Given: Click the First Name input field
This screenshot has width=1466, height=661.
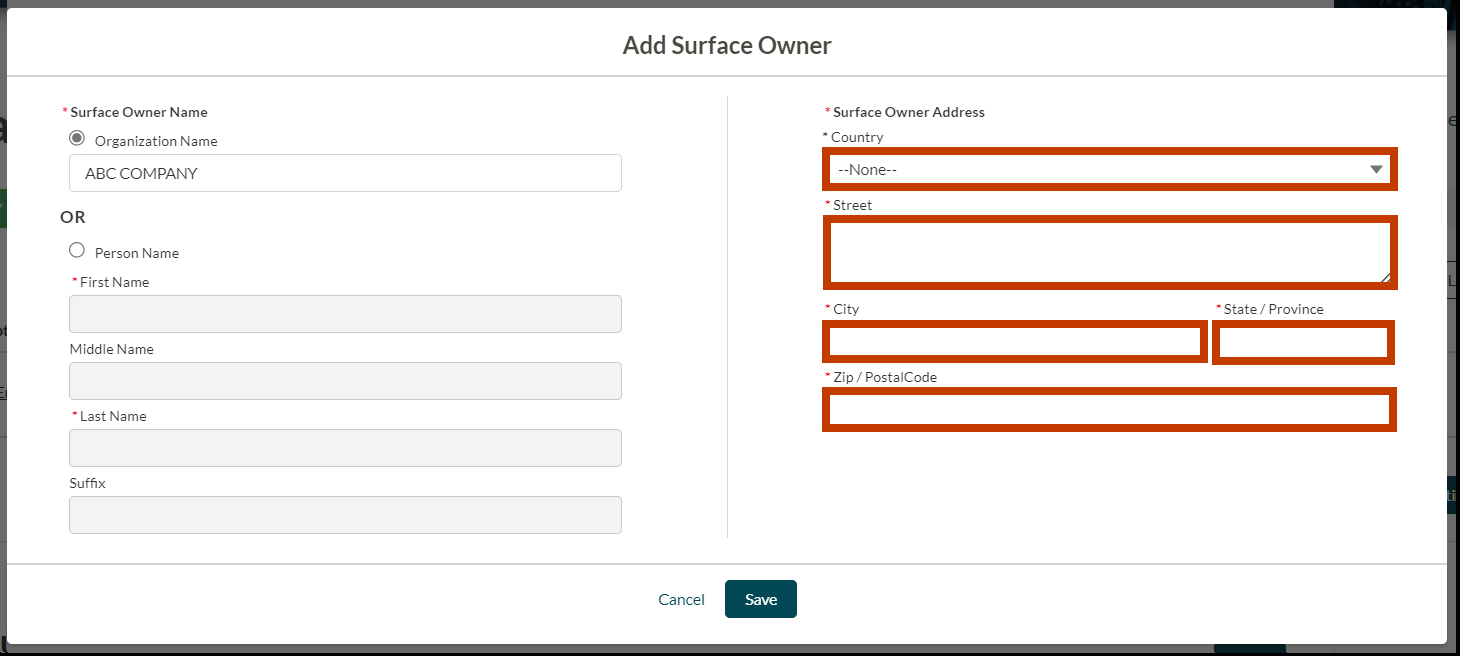Looking at the screenshot, I should (344, 313).
